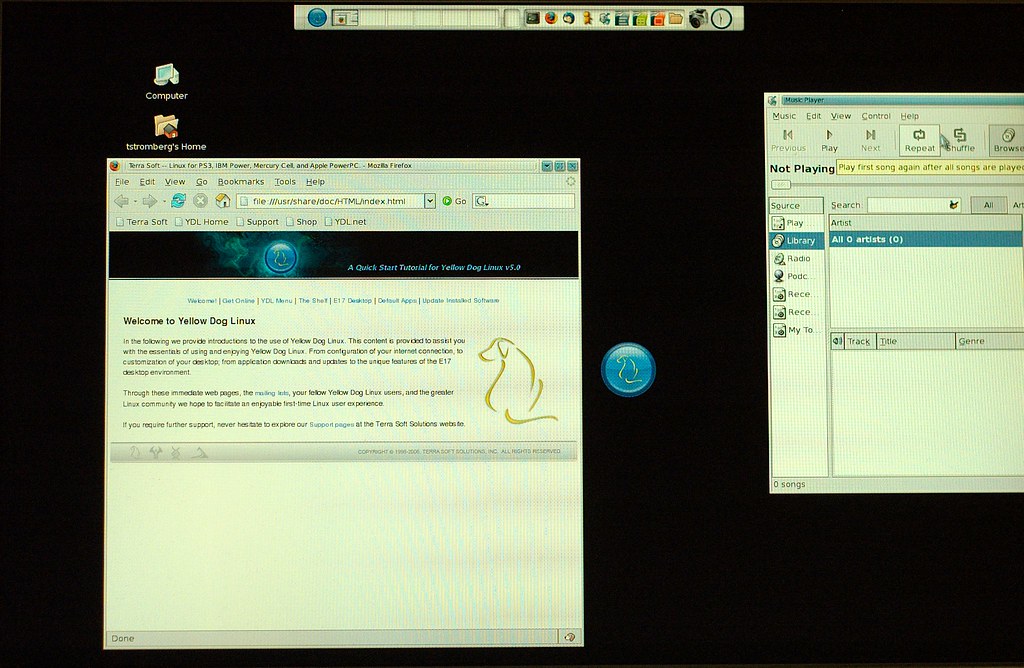Click the camera screenshot icon on the shelf

(x=697, y=18)
